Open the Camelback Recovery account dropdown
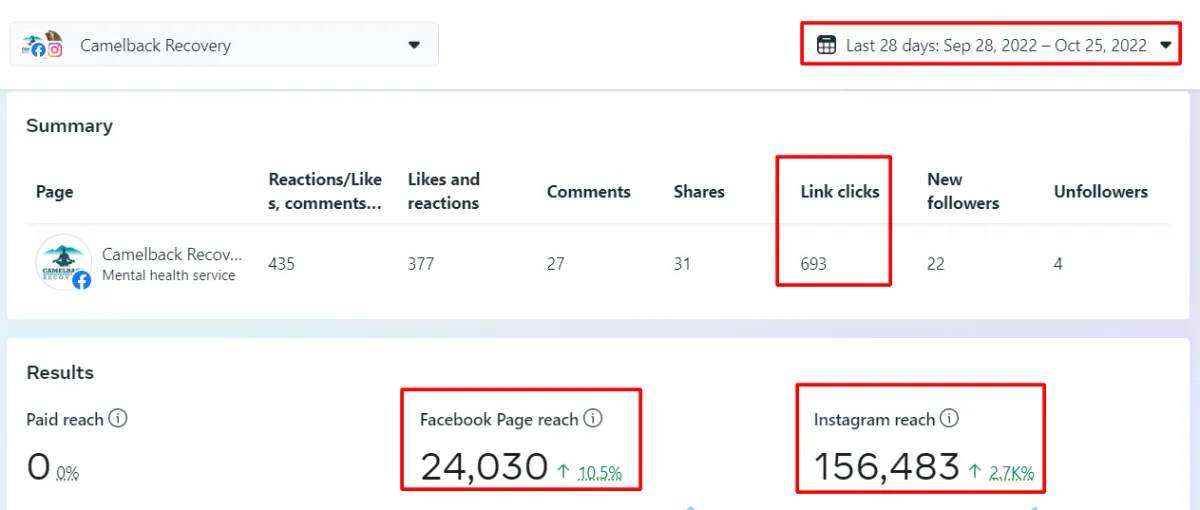This screenshot has width=1200, height=510. 224,45
